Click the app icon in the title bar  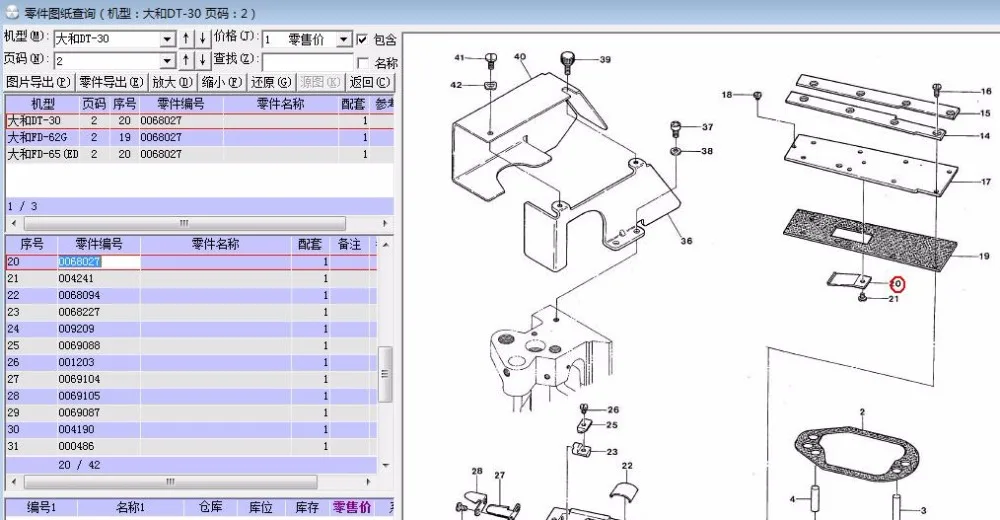coord(11,12)
